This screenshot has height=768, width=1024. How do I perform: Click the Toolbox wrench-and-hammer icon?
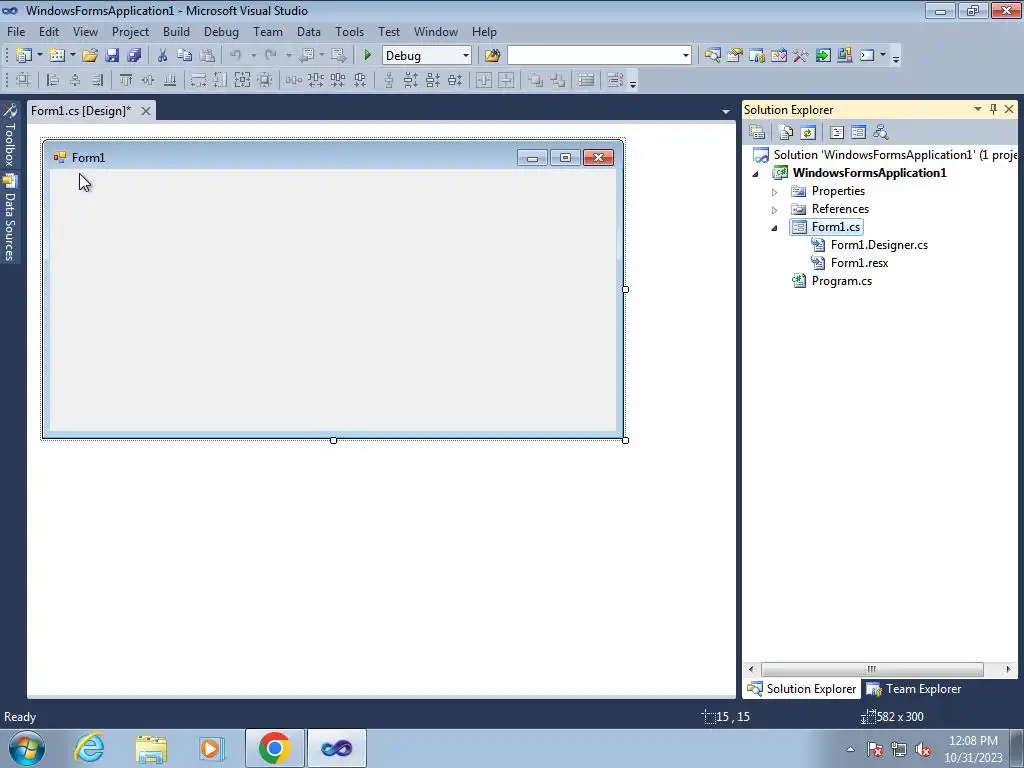[801, 56]
